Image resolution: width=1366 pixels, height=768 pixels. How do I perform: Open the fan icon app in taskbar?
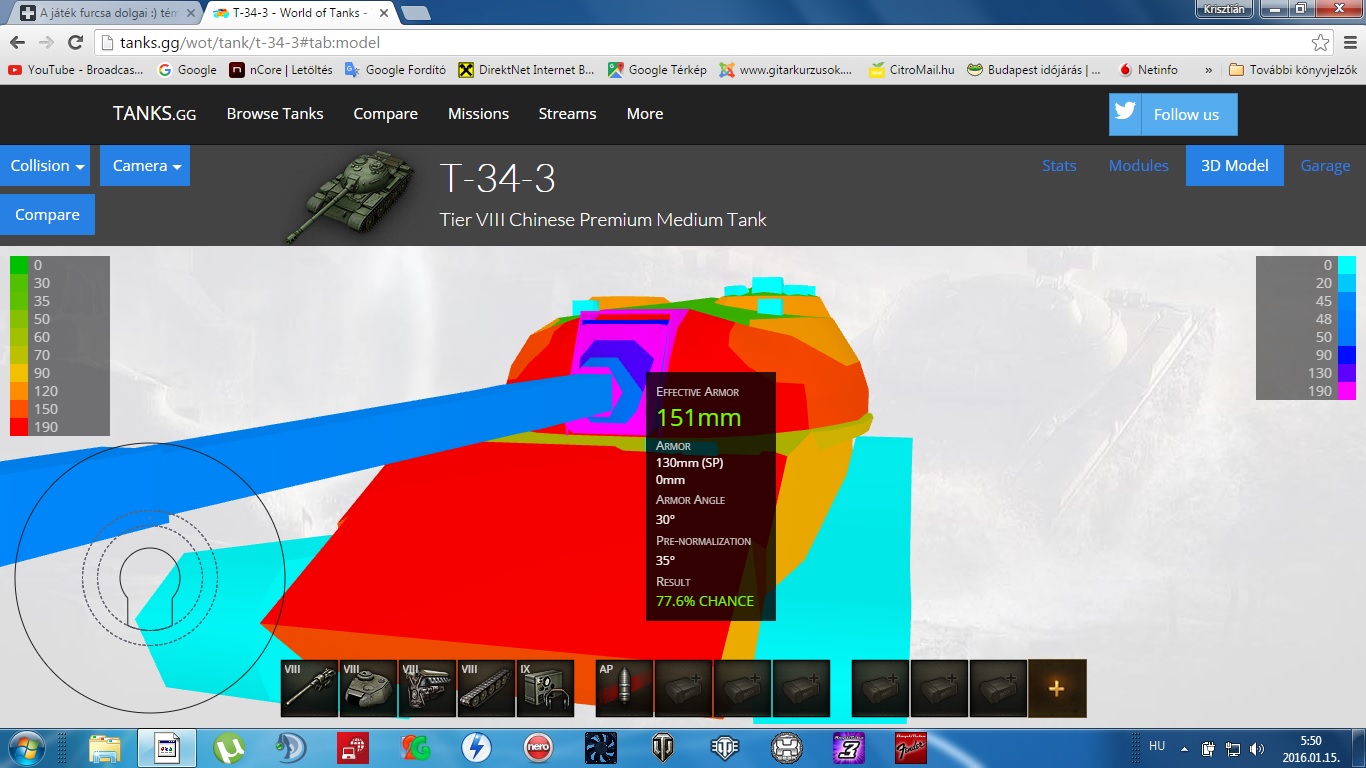601,748
